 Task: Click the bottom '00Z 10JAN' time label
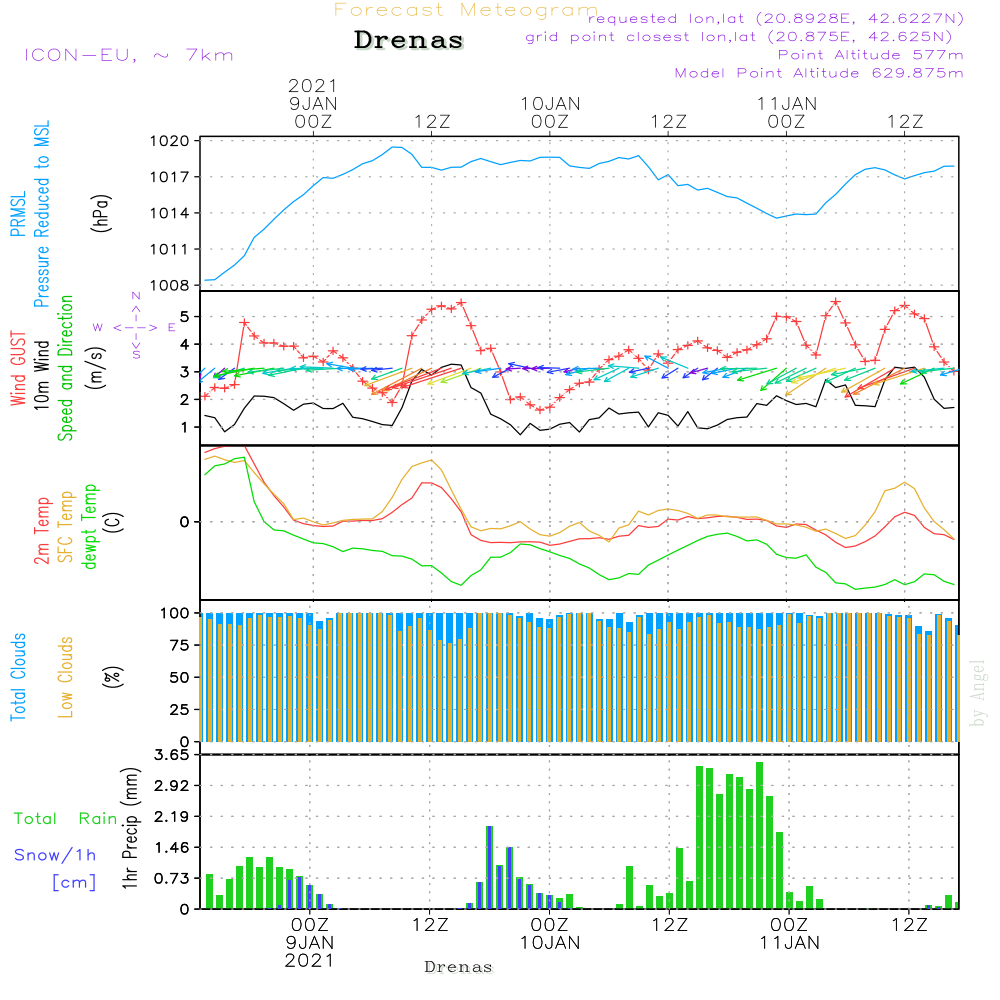coord(550,934)
